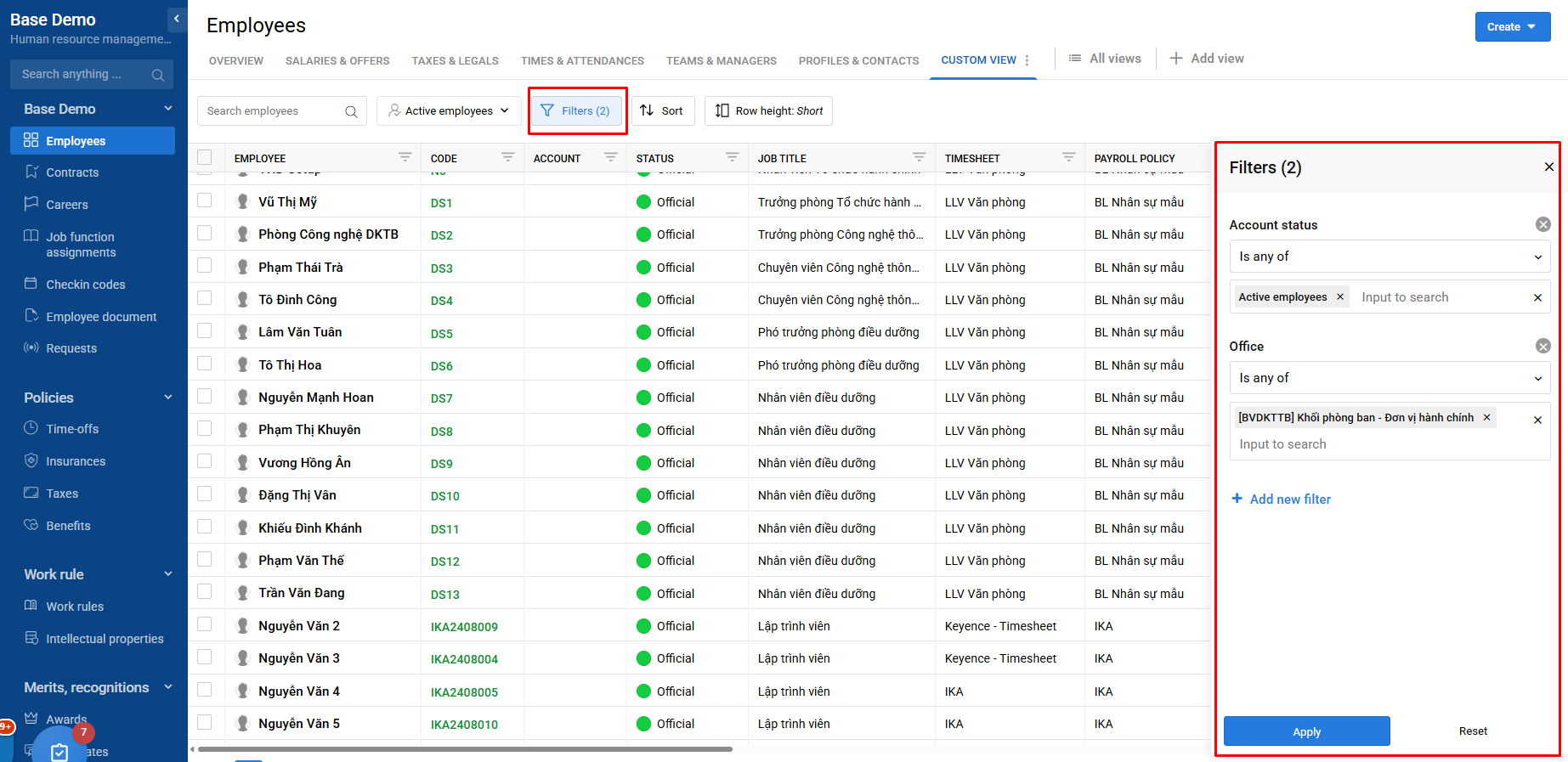Open Employee document page

click(x=101, y=317)
